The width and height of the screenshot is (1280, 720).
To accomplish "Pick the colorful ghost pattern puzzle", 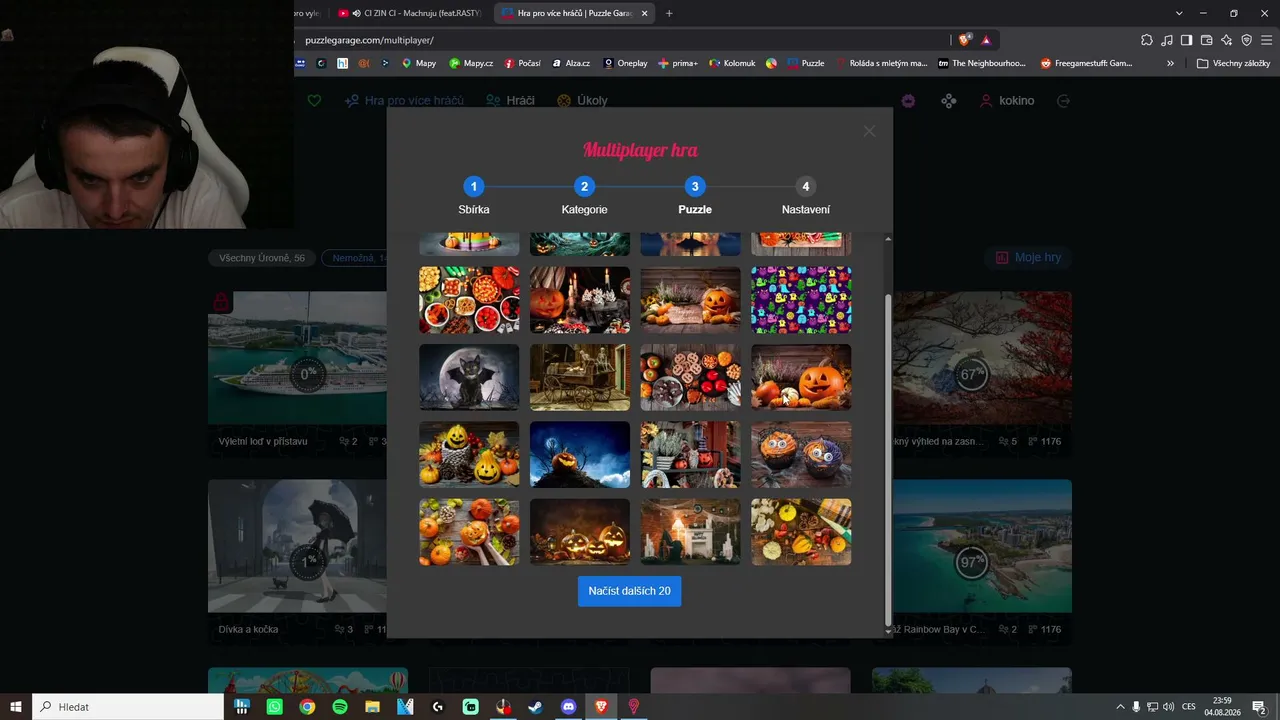I will coord(801,300).
